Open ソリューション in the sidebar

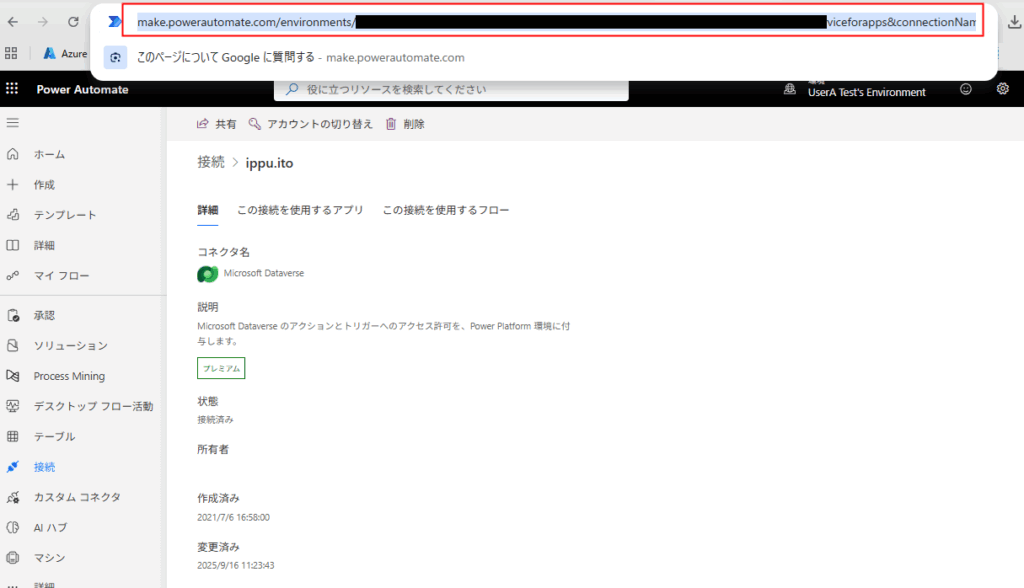(71, 346)
